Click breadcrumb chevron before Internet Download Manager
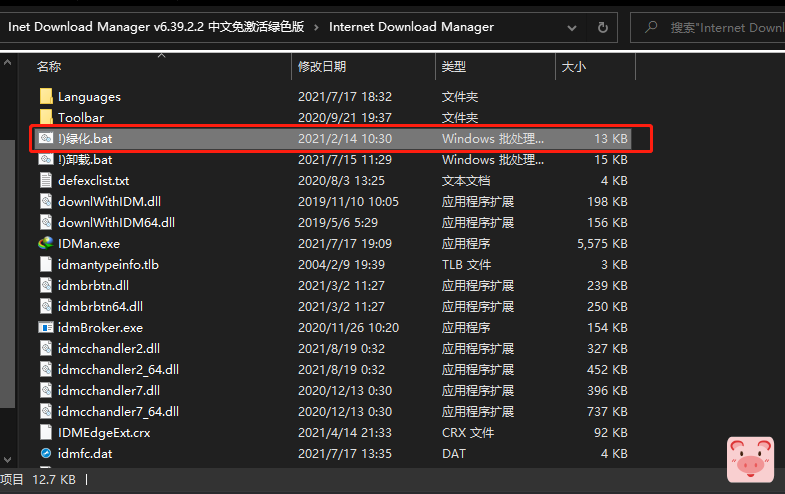785x494 pixels. (x=316, y=28)
